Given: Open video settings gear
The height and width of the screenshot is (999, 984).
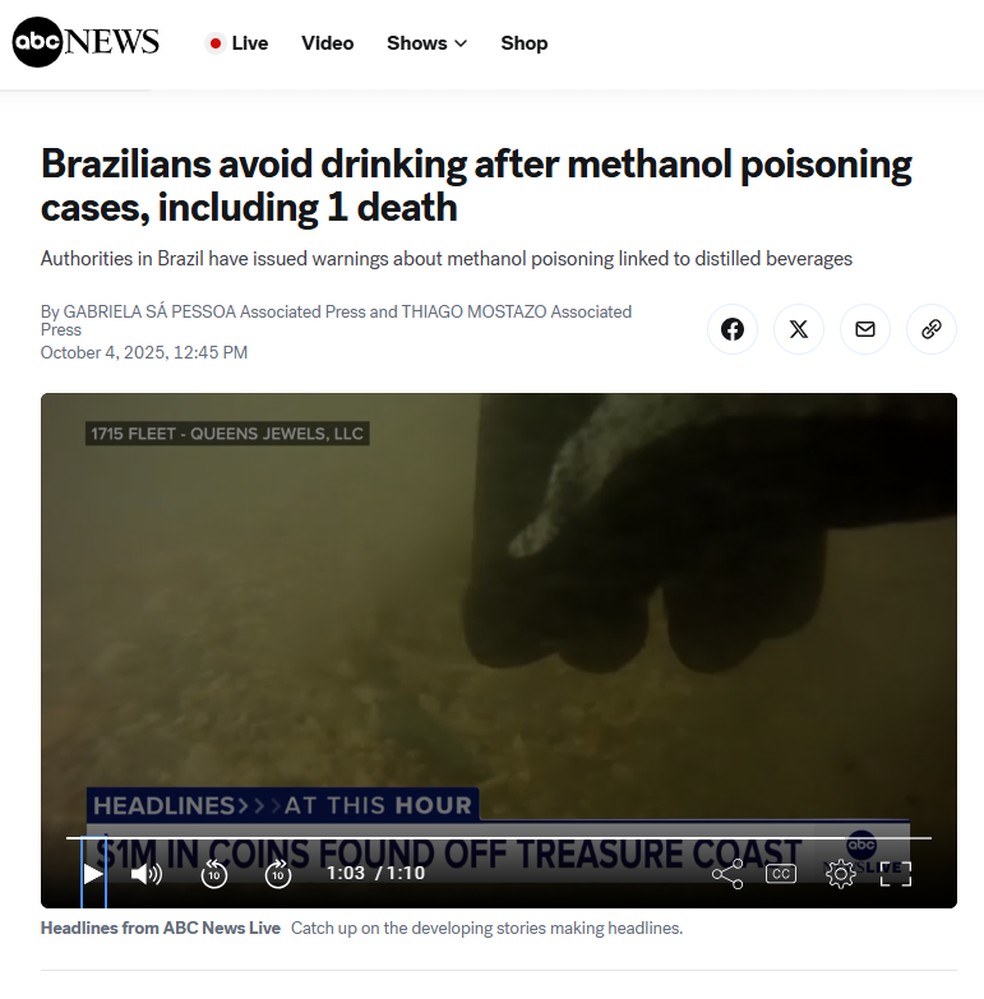Looking at the screenshot, I should pyautogui.click(x=841, y=873).
